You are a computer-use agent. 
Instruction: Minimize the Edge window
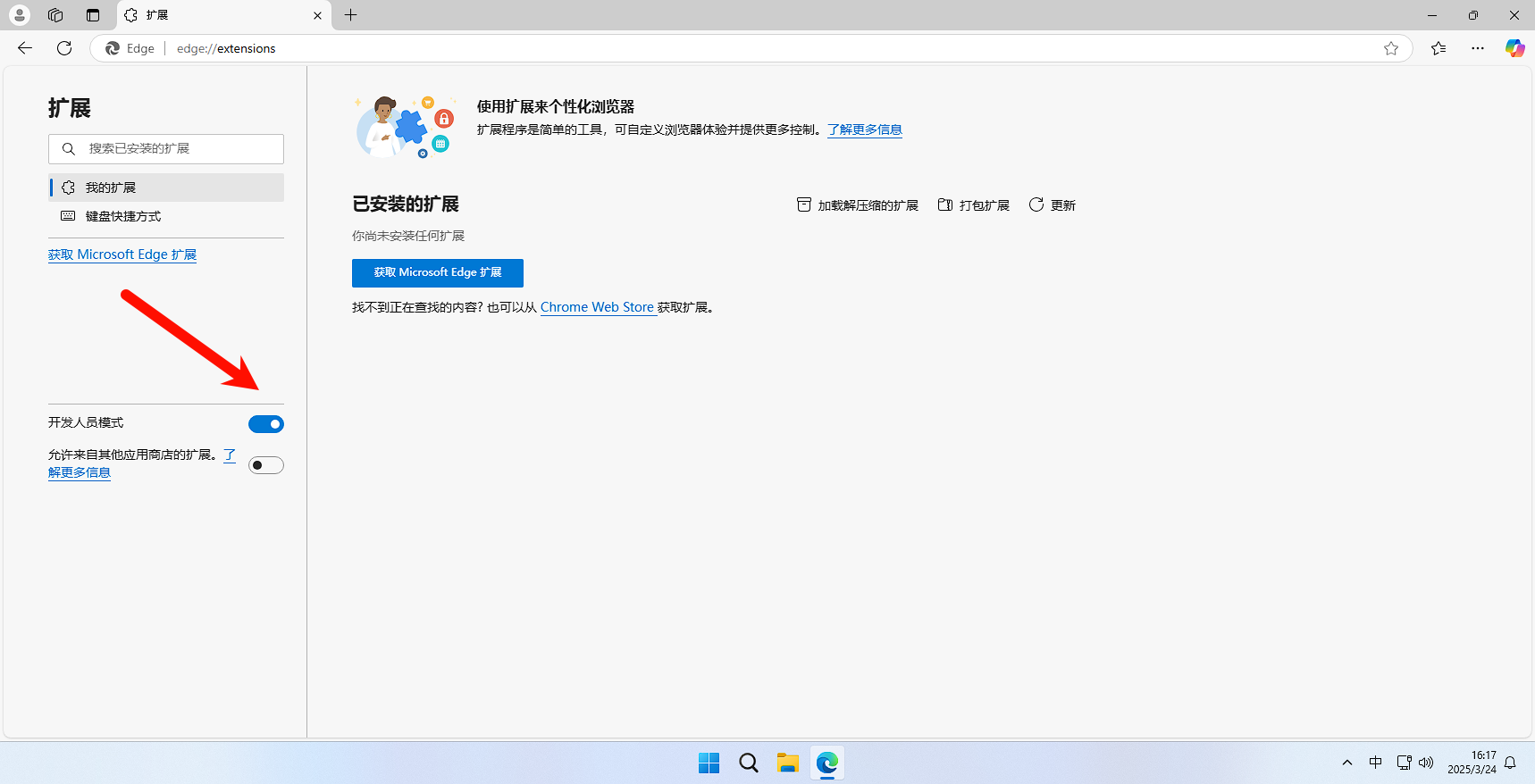(1432, 15)
